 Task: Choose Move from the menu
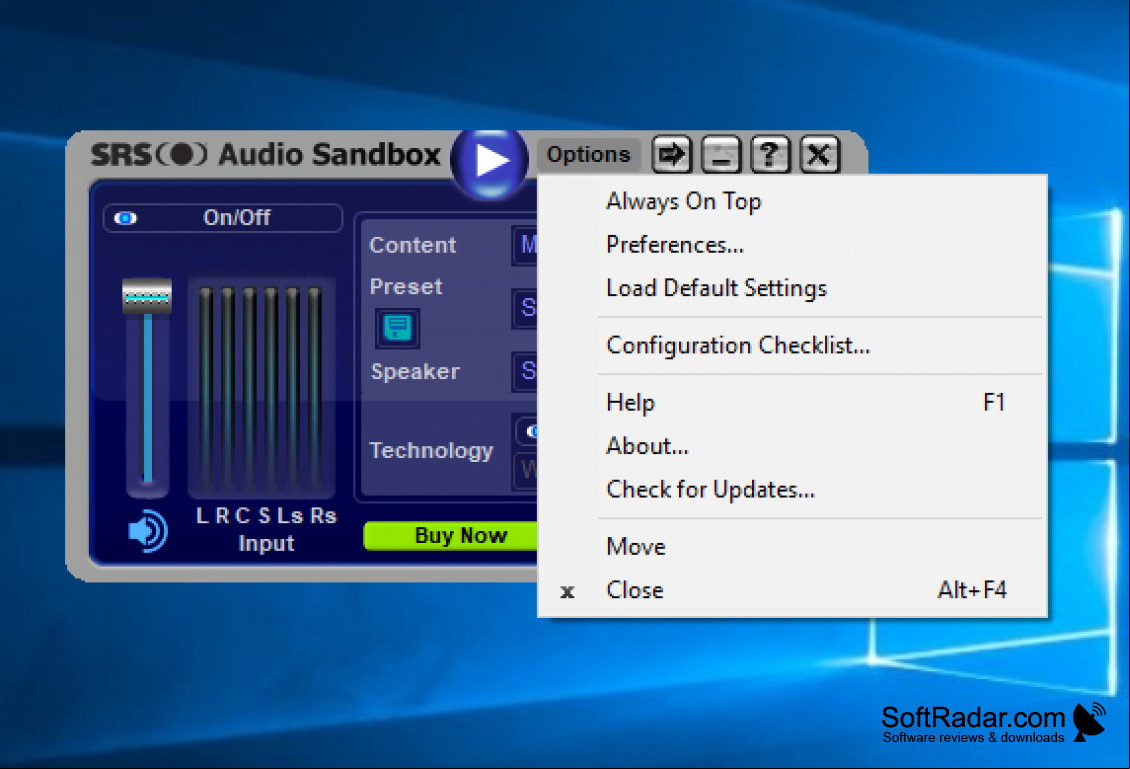[793, 546]
